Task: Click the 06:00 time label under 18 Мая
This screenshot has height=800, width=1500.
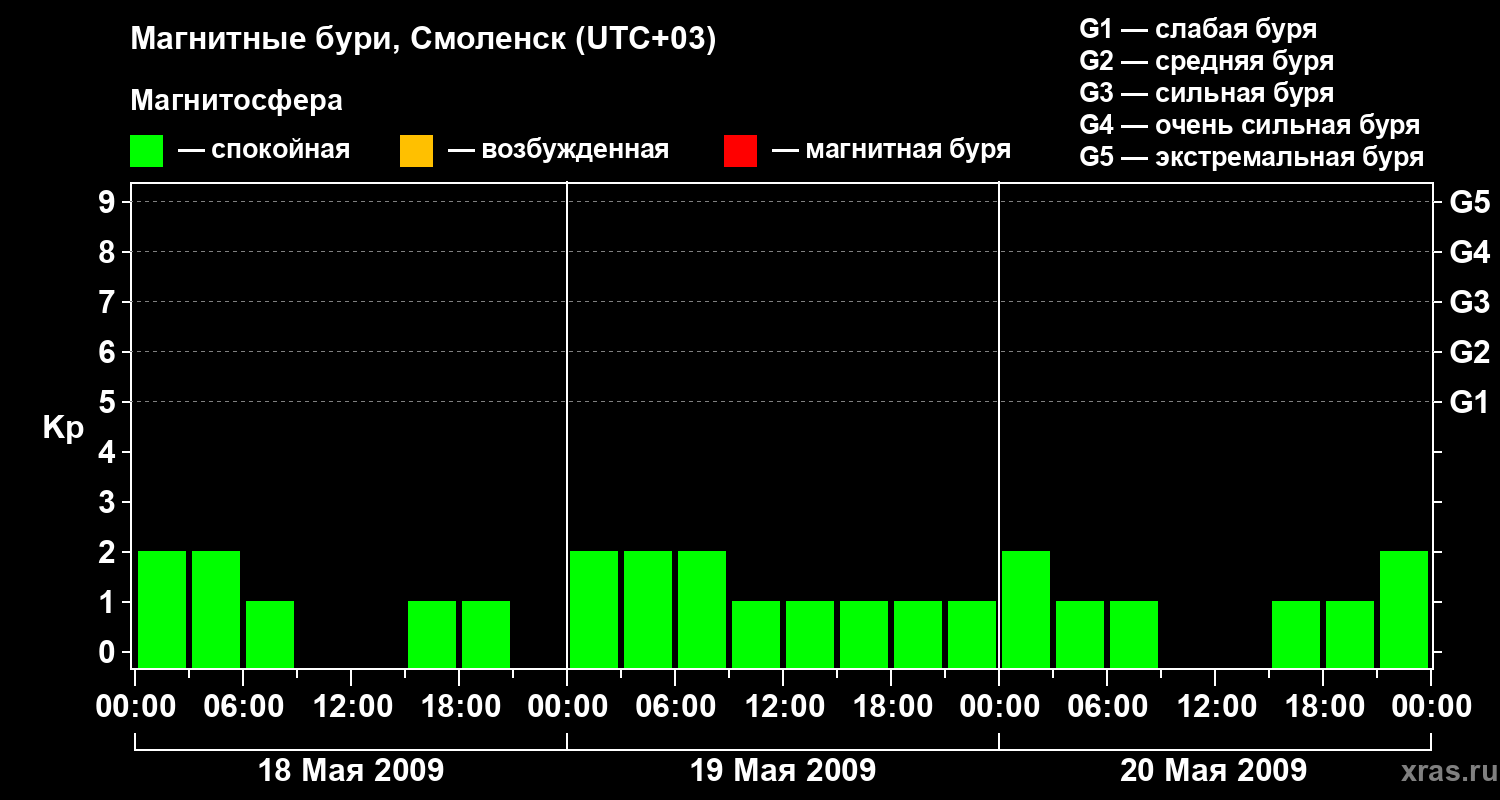Action: tap(243, 707)
